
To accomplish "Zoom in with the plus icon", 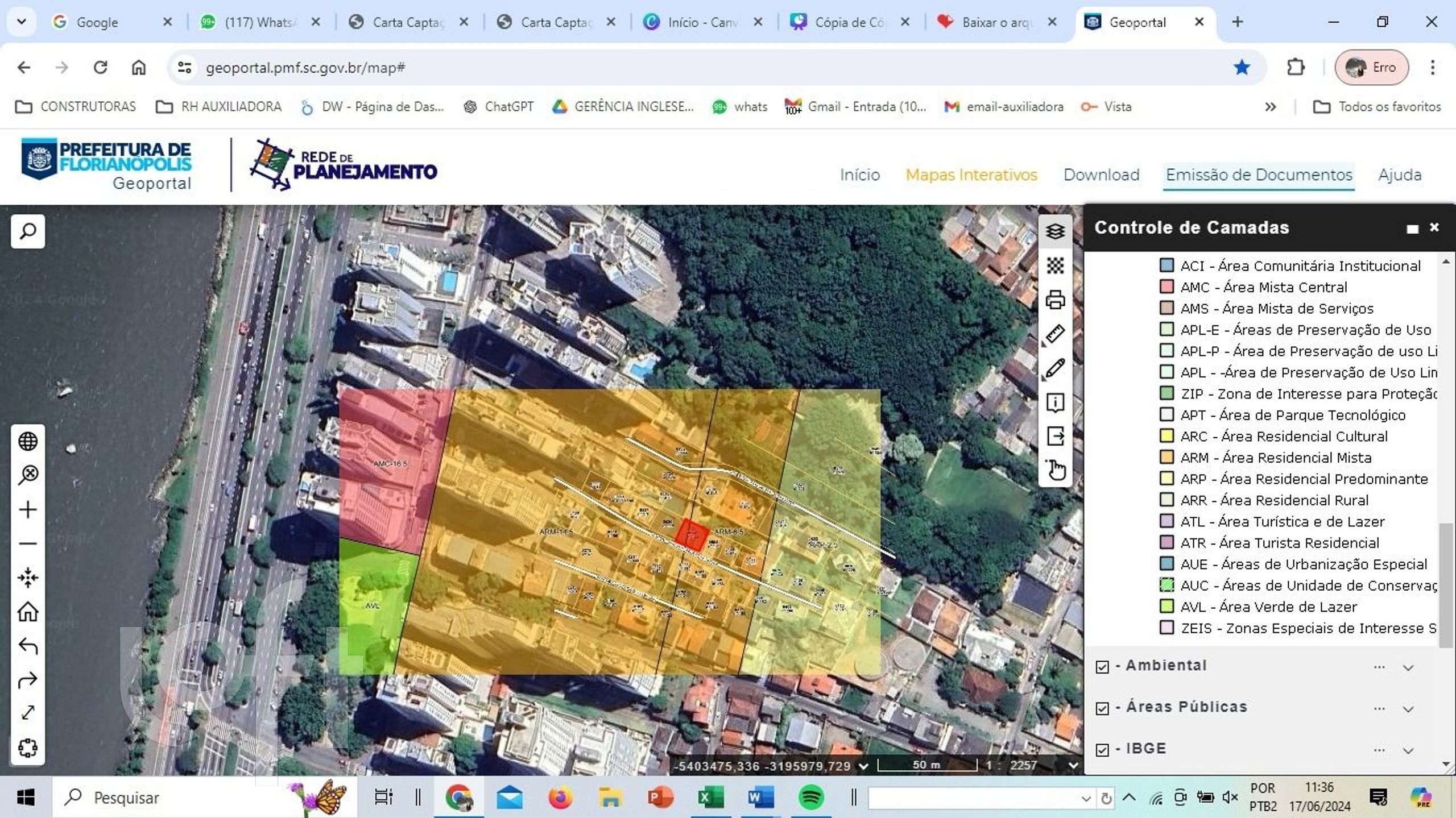I will tap(28, 509).
